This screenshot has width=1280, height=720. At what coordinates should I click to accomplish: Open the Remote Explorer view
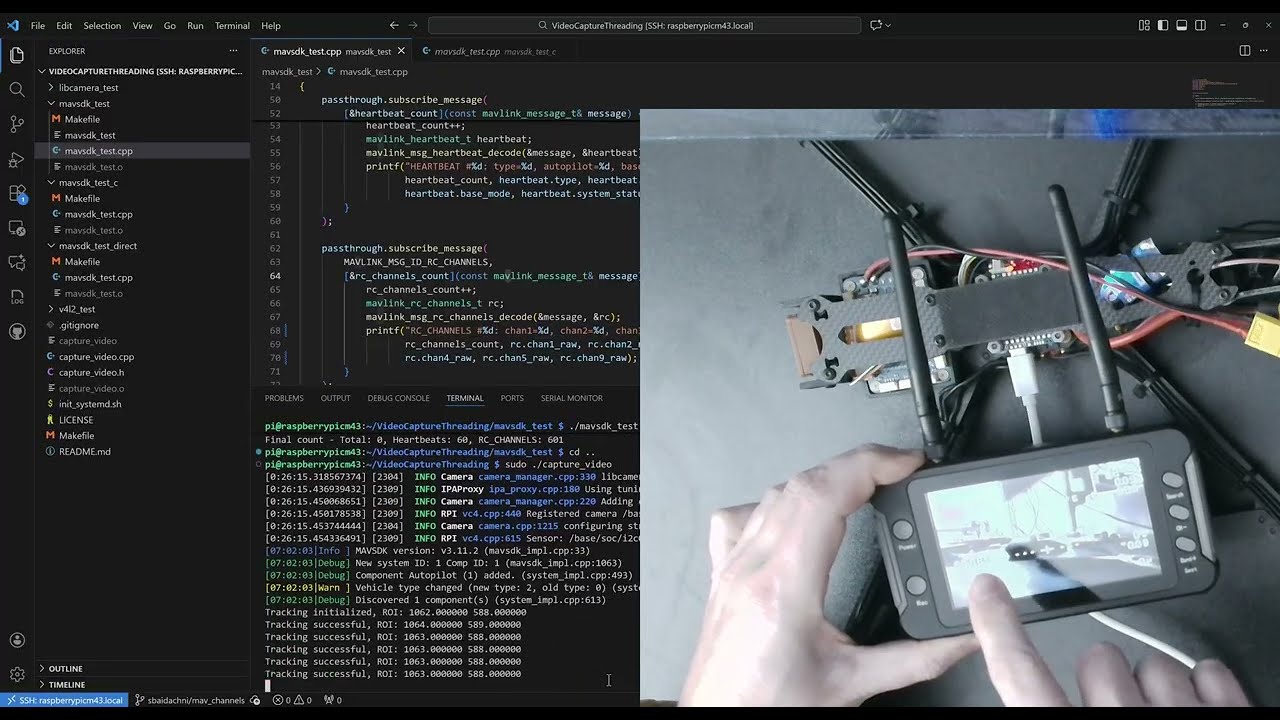[17, 228]
